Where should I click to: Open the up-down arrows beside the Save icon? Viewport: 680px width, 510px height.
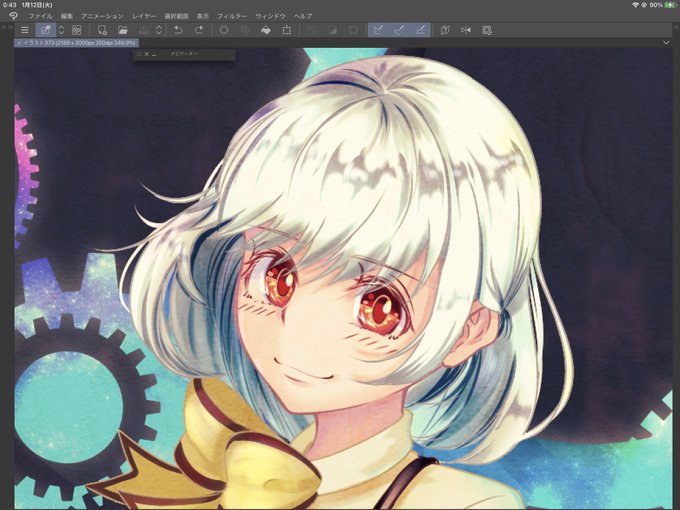pos(159,30)
